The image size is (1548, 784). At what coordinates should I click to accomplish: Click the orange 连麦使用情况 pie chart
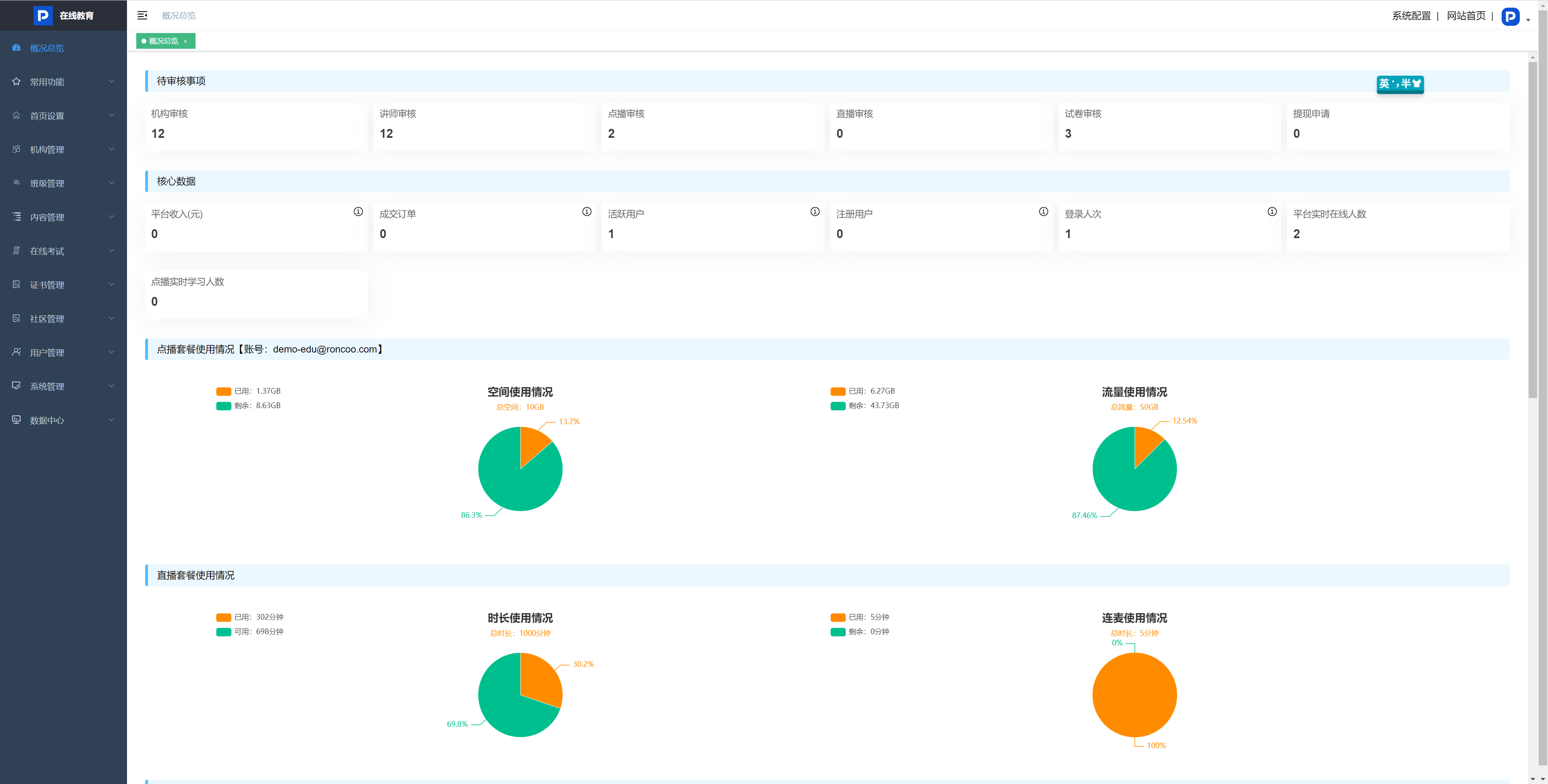(x=1134, y=695)
